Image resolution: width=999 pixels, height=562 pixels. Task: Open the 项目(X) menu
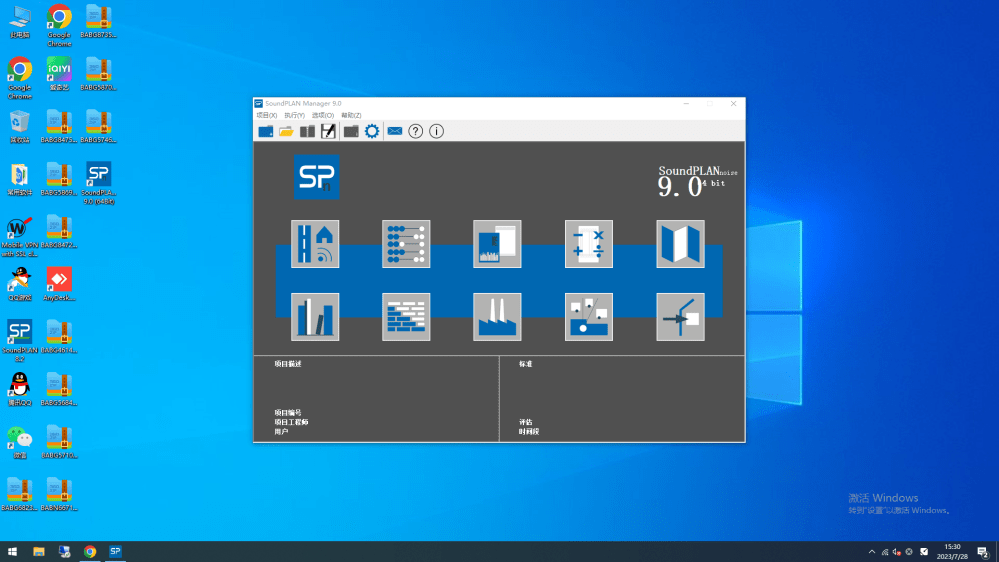pyautogui.click(x=266, y=116)
